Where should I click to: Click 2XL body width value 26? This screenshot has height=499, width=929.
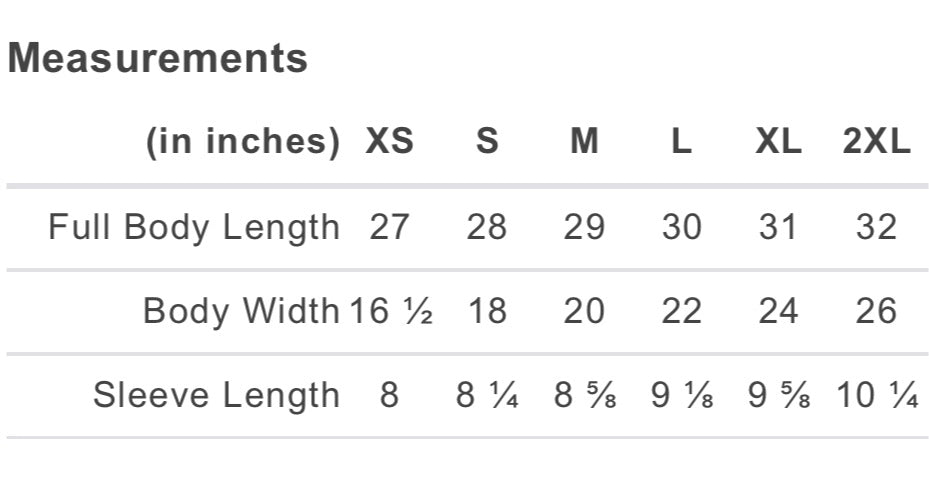tap(876, 311)
